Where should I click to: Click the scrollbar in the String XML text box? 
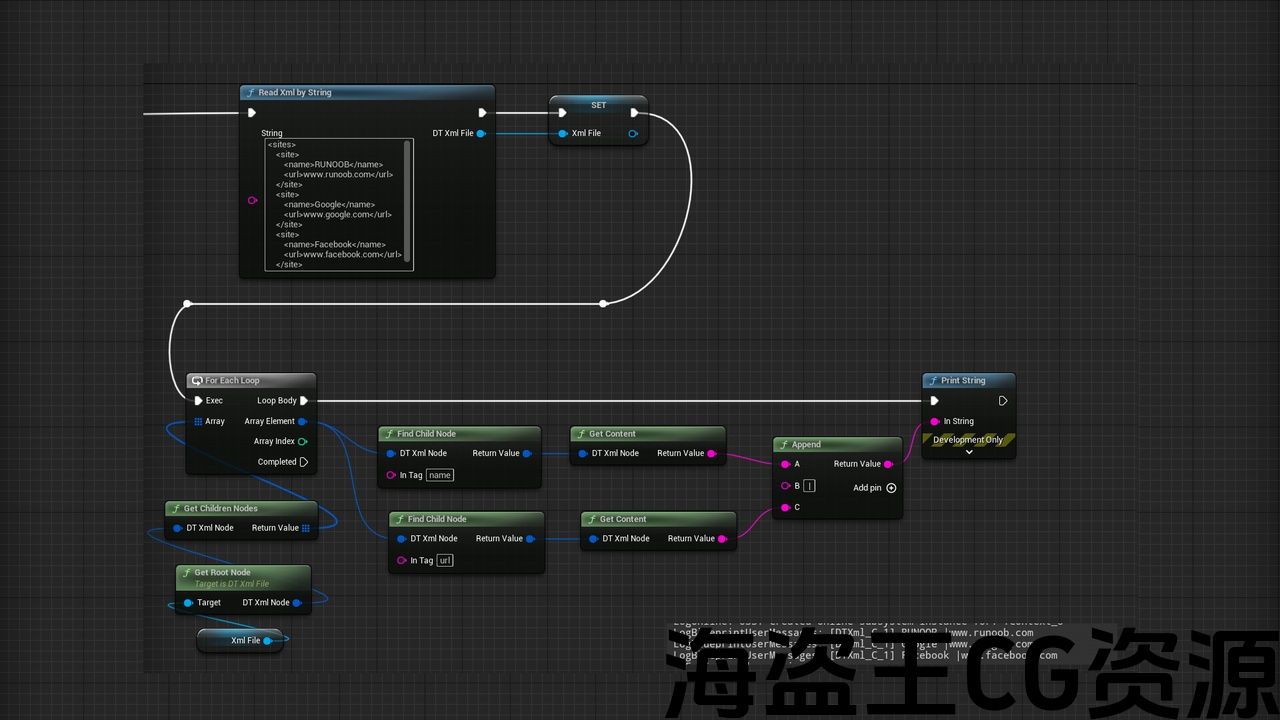coord(407,200)
